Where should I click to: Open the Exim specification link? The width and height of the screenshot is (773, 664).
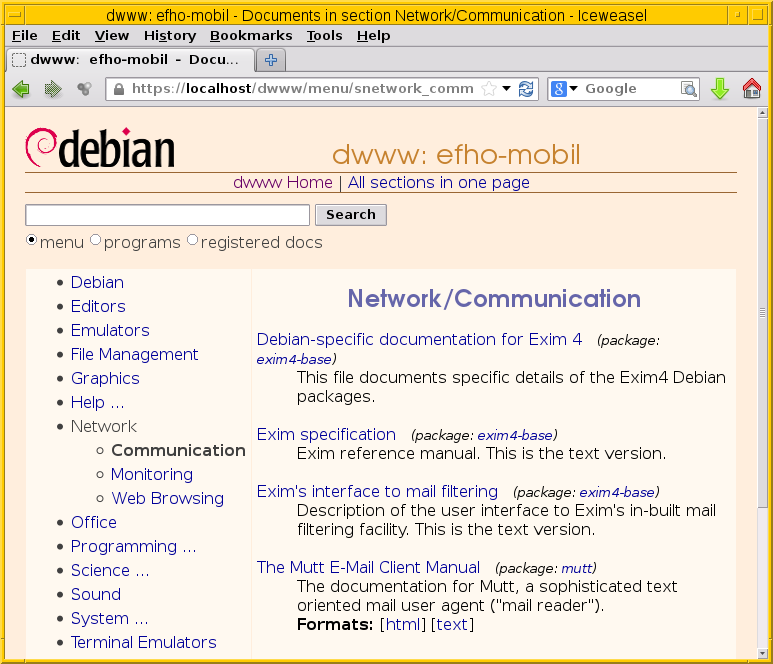(x=326, y=434)
